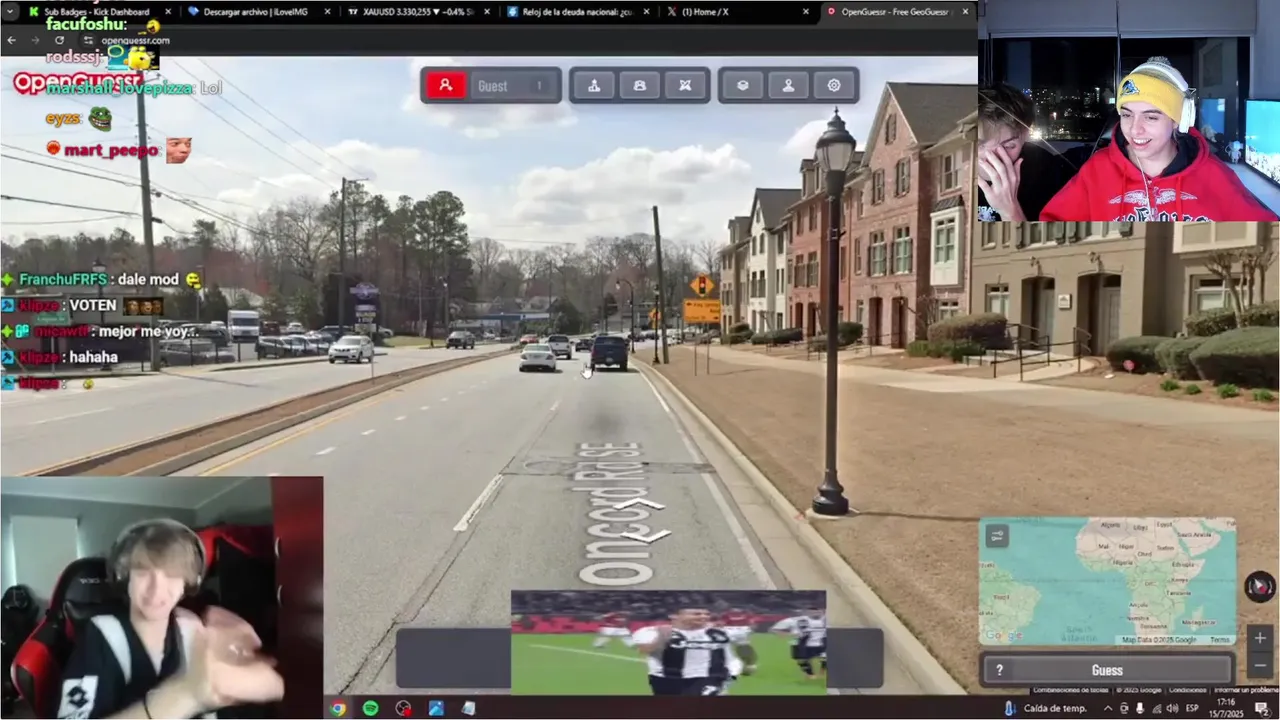The image size is (1280, 720).
Task: Open the notepad-like taskbar app
Action: click(x=469, y=708)
